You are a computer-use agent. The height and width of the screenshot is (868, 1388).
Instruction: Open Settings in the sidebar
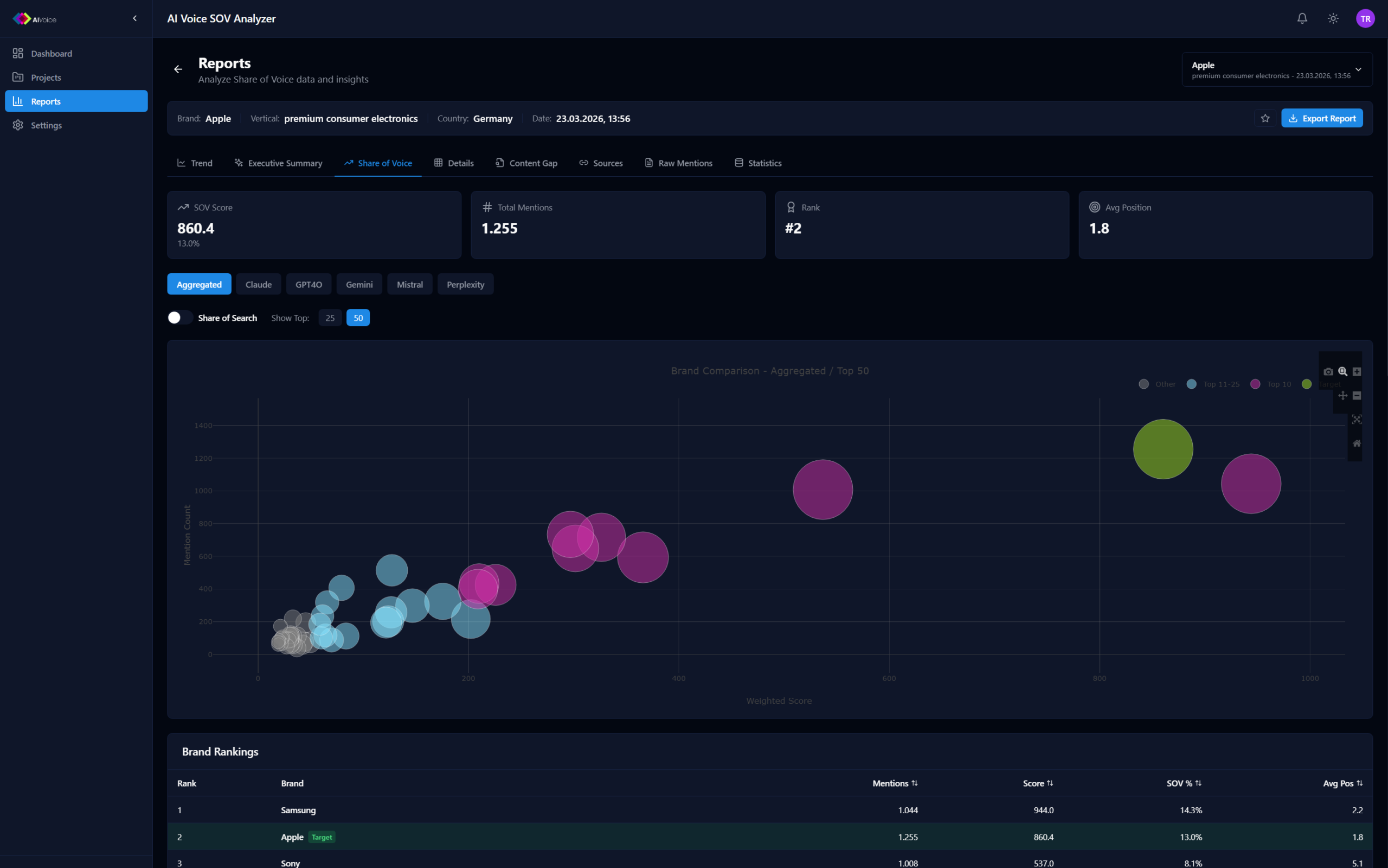(x=46, y=125)
